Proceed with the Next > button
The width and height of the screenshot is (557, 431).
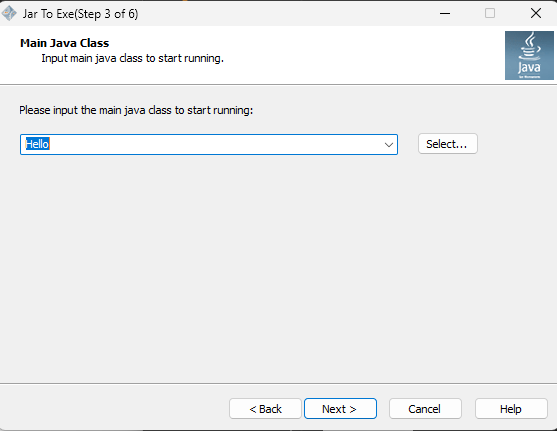[340, 409]
